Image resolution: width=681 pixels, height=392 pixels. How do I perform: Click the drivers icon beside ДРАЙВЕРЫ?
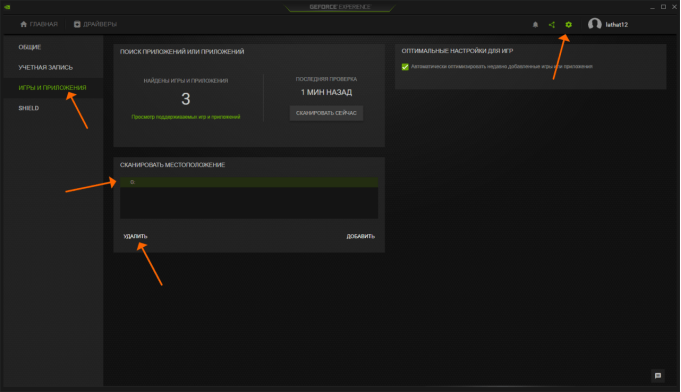77,24
